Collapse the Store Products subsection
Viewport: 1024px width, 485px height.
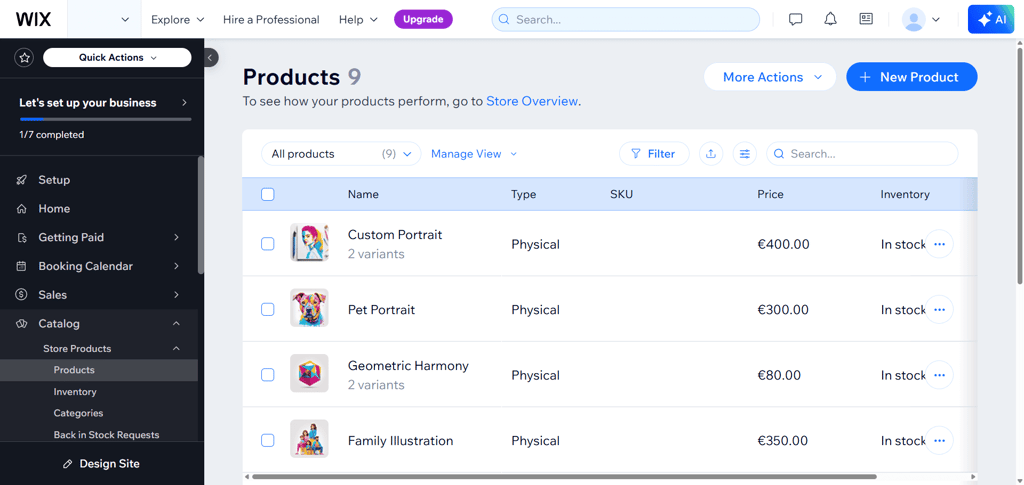[x=98, y=349]
